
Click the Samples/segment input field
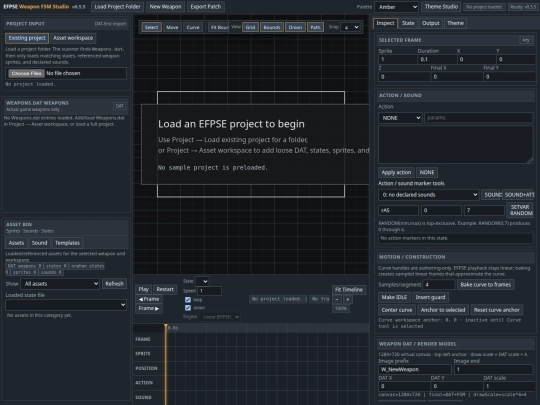click(438, 285)
